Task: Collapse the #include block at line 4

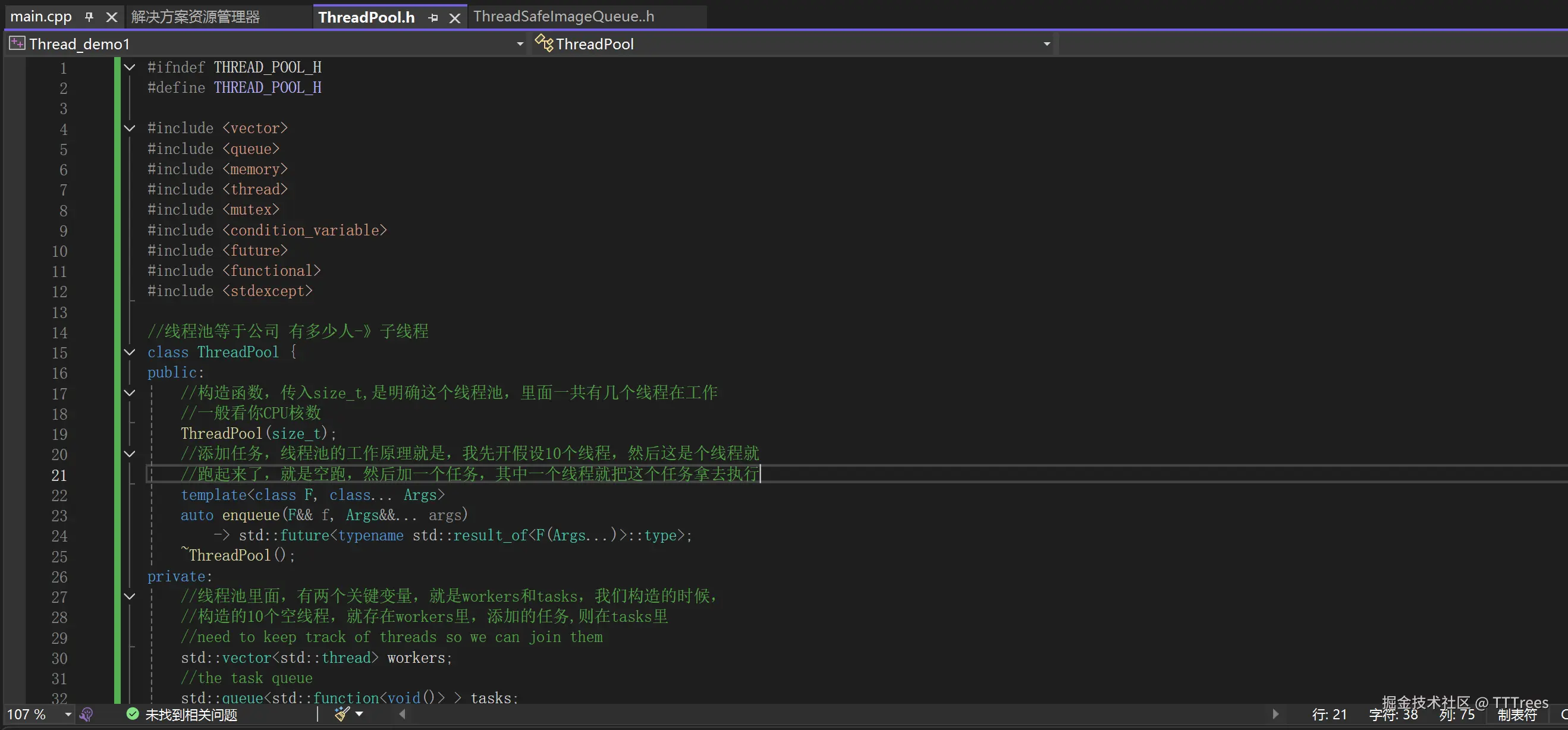Action: [130, 128]
